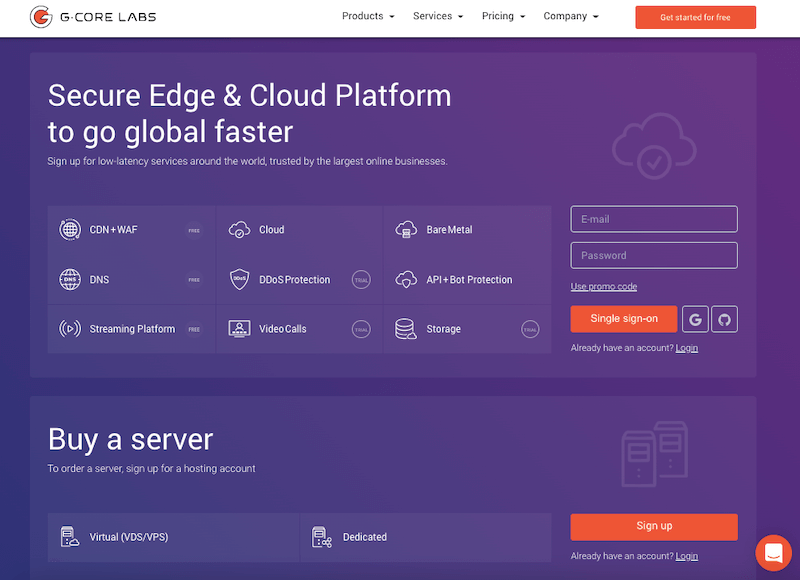Viewport: 800px width, 580px height.
Task: Click the TRIAL badge on DDoS Protection
Action: pos(361,280)
